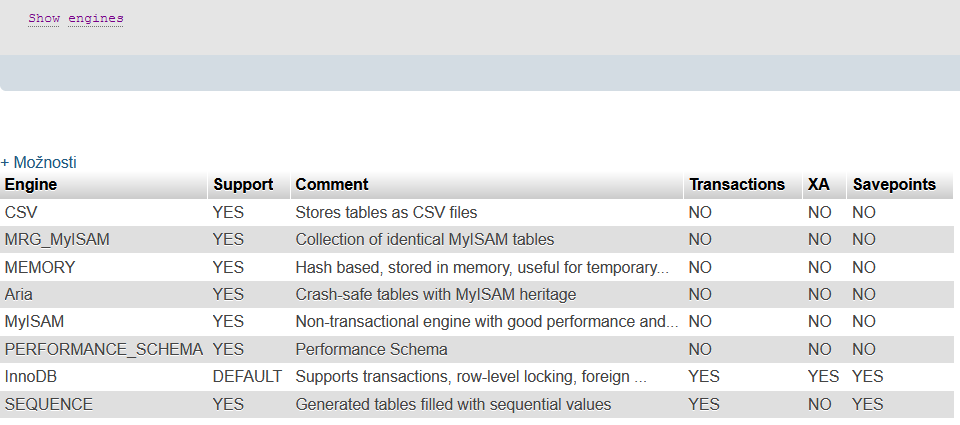Screen dimensions: 960x425
Task: Select the CSV engine row cell
Action: (x=103, y=212)
